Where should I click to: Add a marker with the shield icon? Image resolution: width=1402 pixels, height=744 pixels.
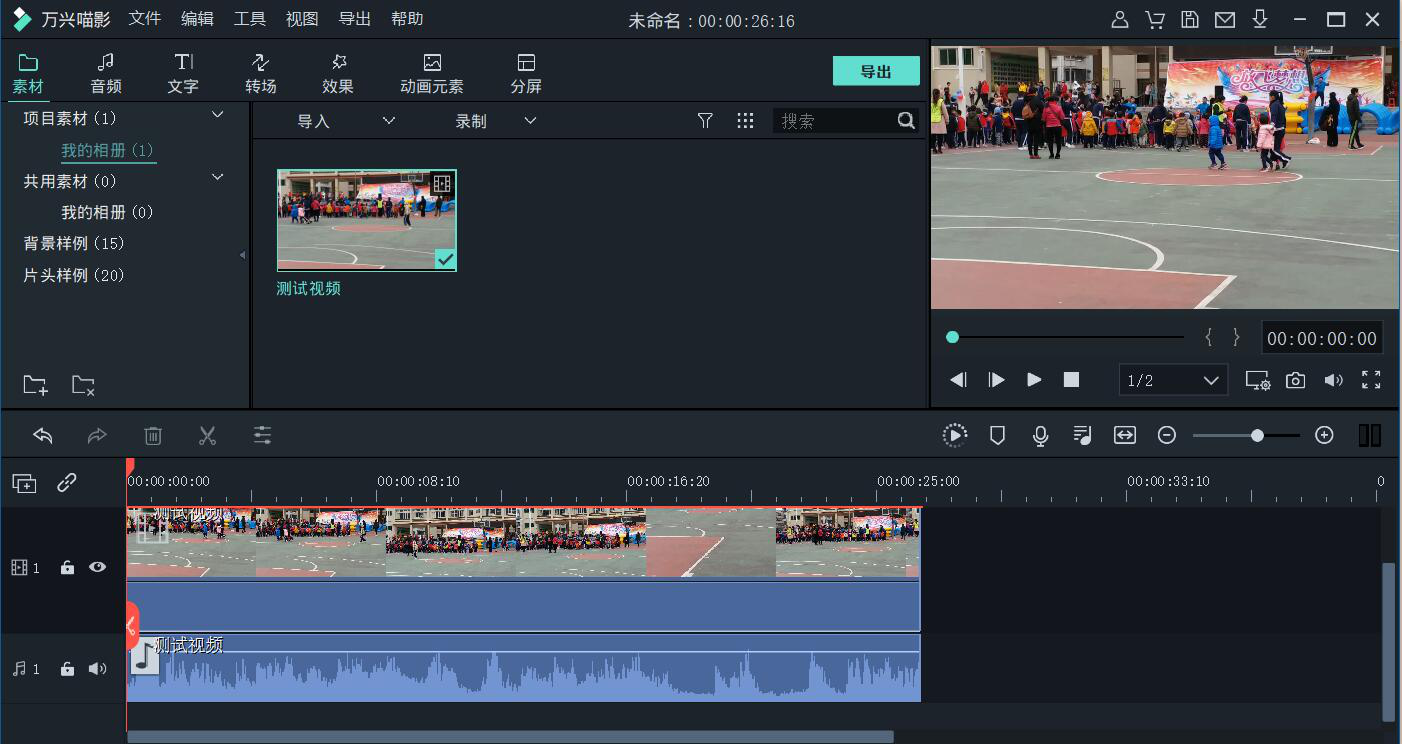[x=997, y=435]
